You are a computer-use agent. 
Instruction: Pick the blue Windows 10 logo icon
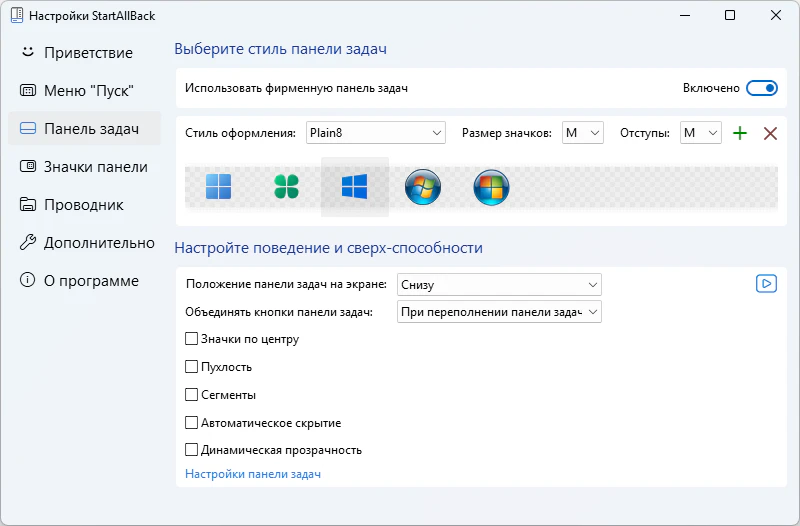(354, 187)
